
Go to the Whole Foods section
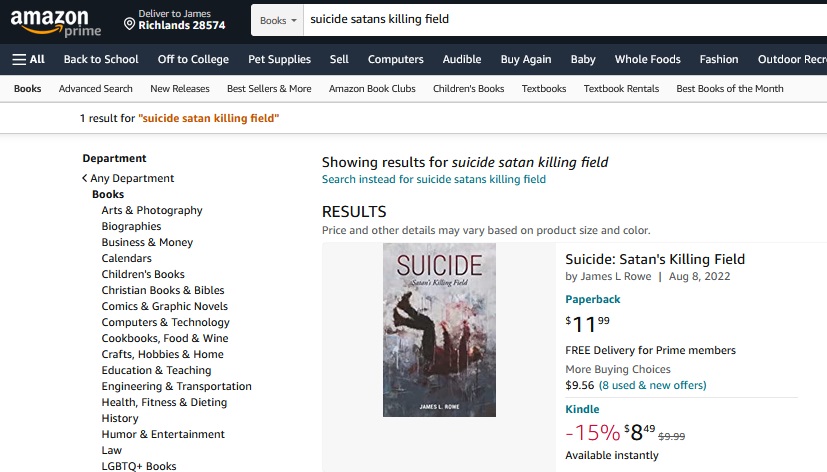[647, 59]
